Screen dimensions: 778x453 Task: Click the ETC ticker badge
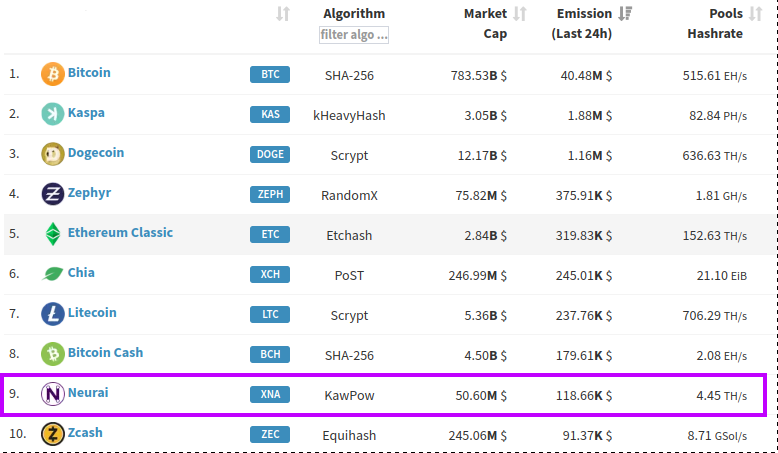[270, 234]
